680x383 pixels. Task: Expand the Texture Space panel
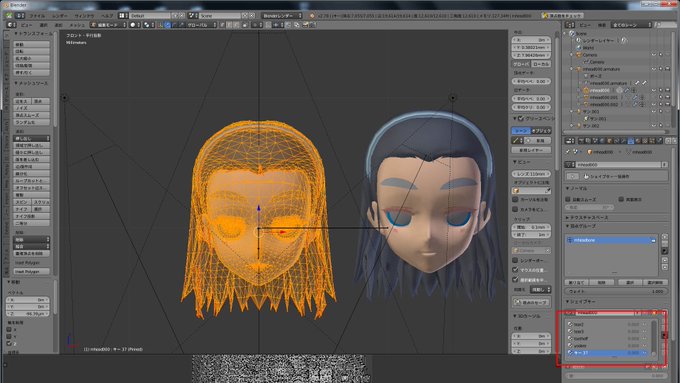(x=567, y=218)
